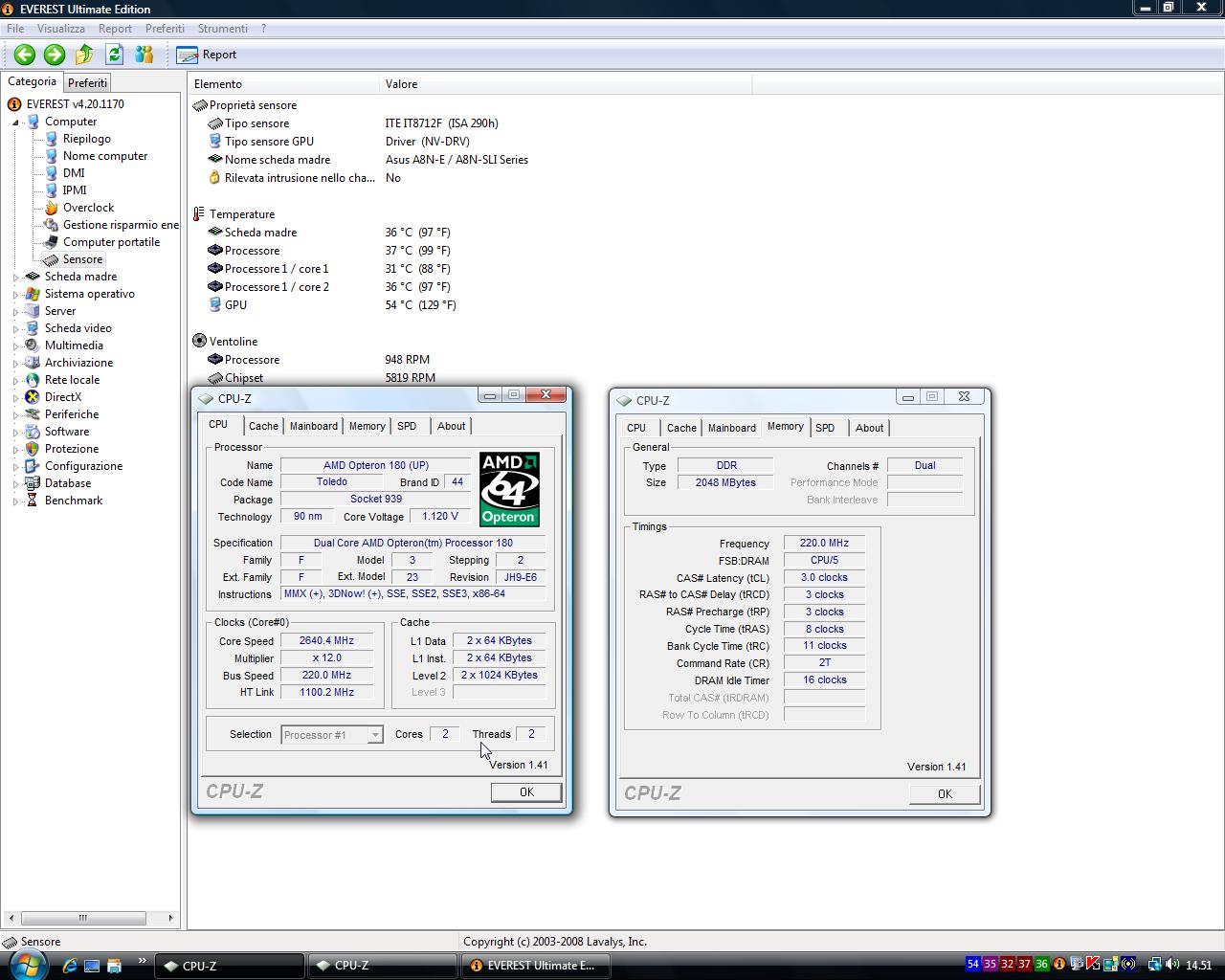This screenshot has width=1225, height=980.
Task: Open the File menu
Action: [x=15, y=29]
